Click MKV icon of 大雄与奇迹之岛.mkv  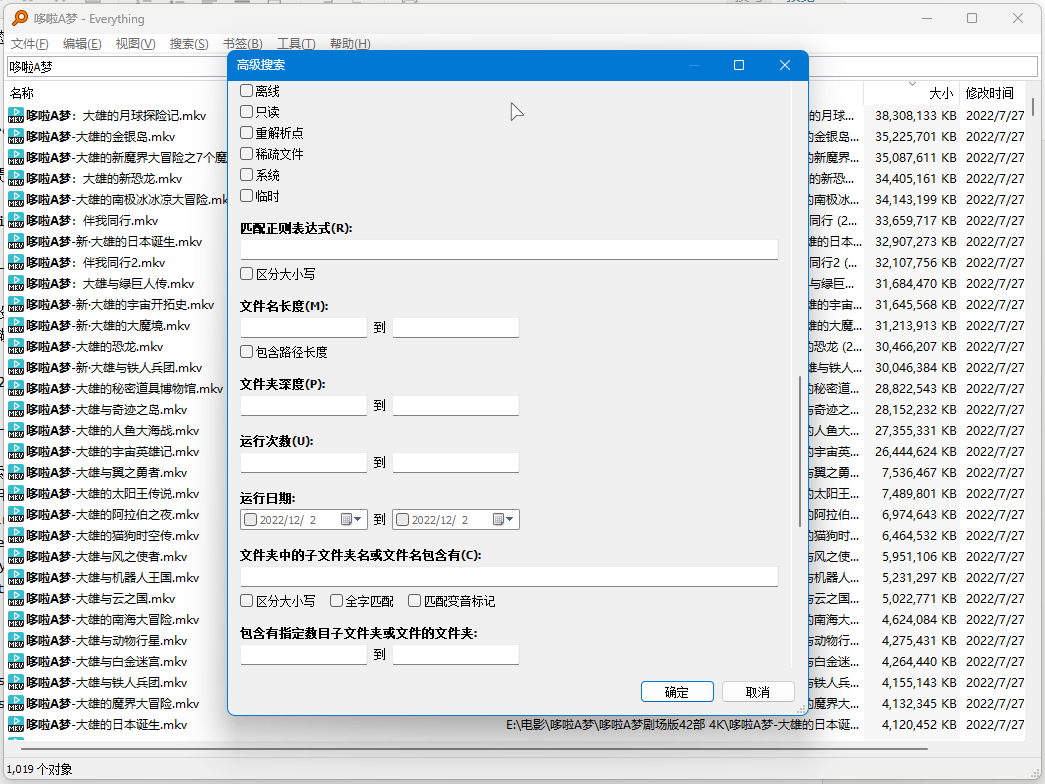16,409
